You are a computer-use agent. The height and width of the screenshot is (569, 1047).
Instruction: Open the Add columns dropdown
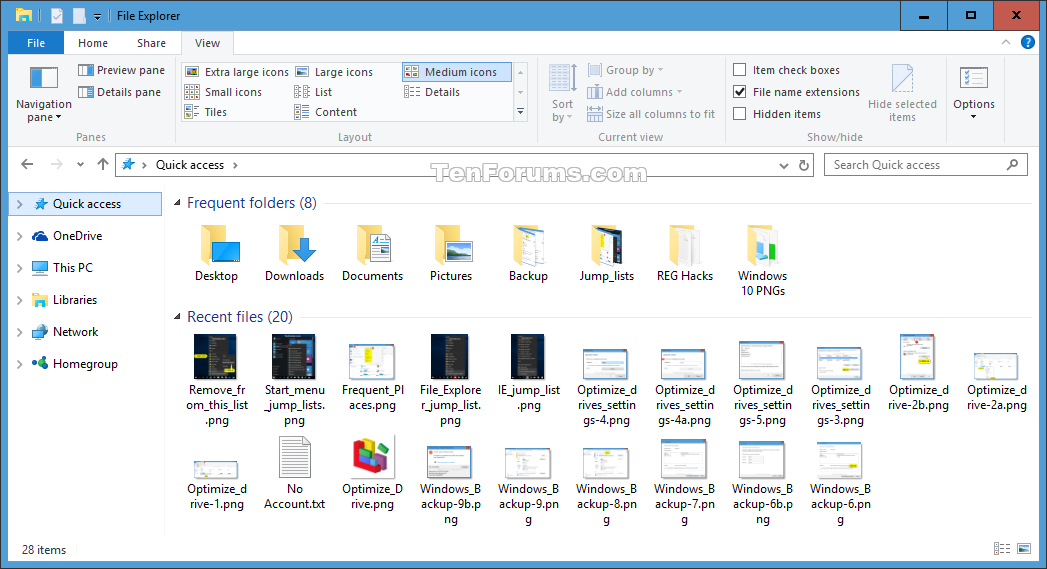click(x=634, y=92)
